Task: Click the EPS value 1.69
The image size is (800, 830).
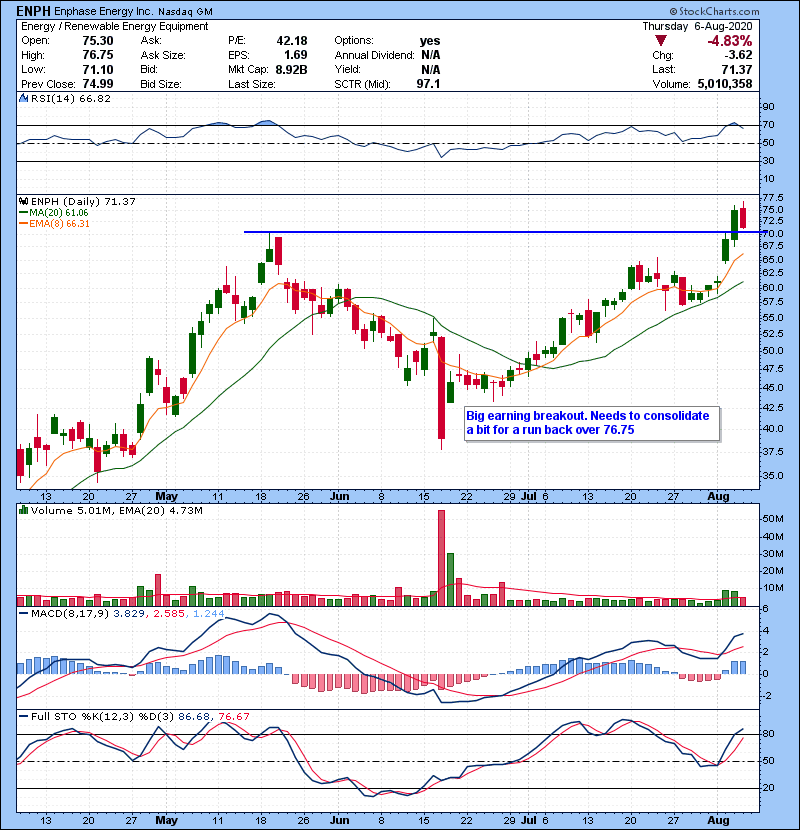Action: coord(296,55)
